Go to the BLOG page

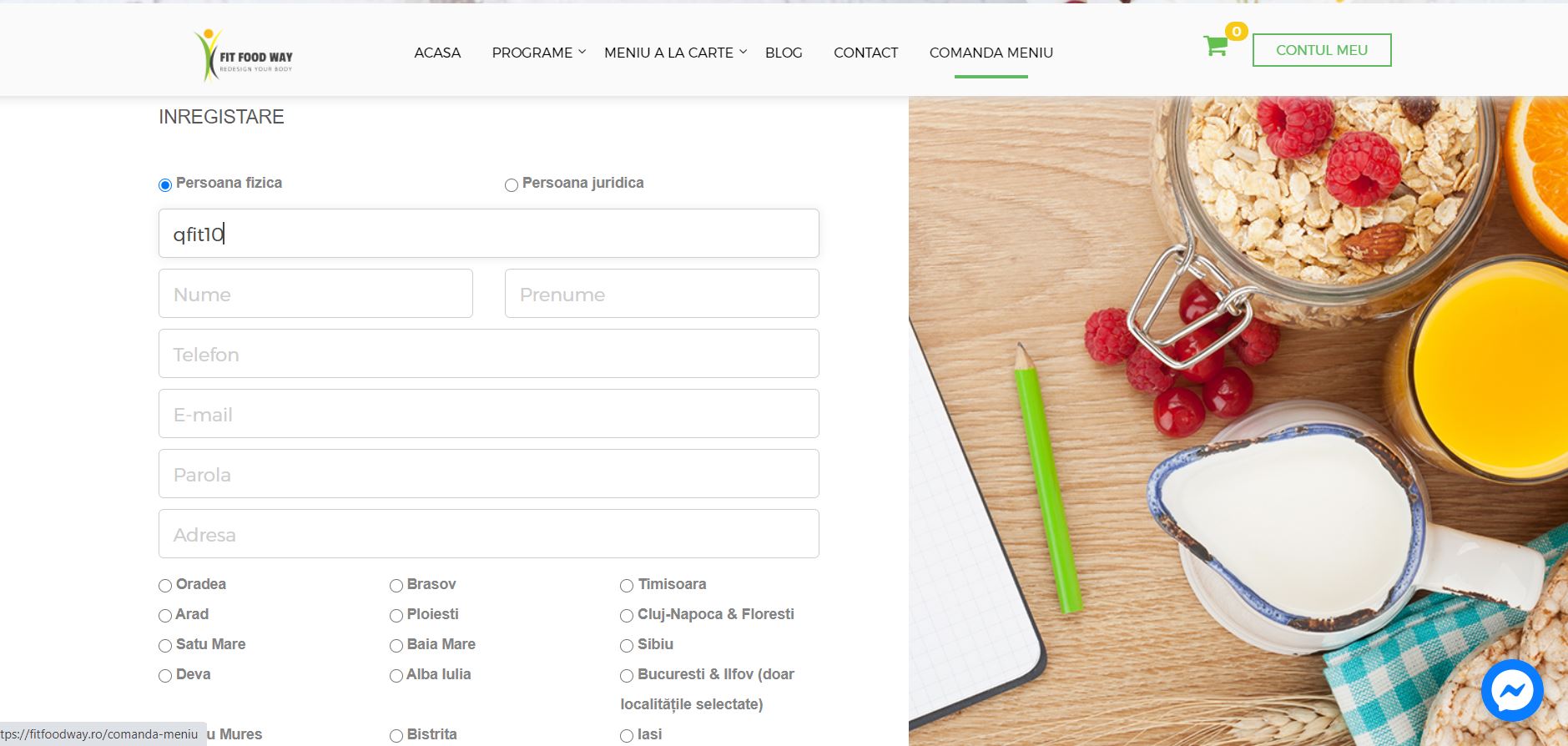click(x=784, y=53)
